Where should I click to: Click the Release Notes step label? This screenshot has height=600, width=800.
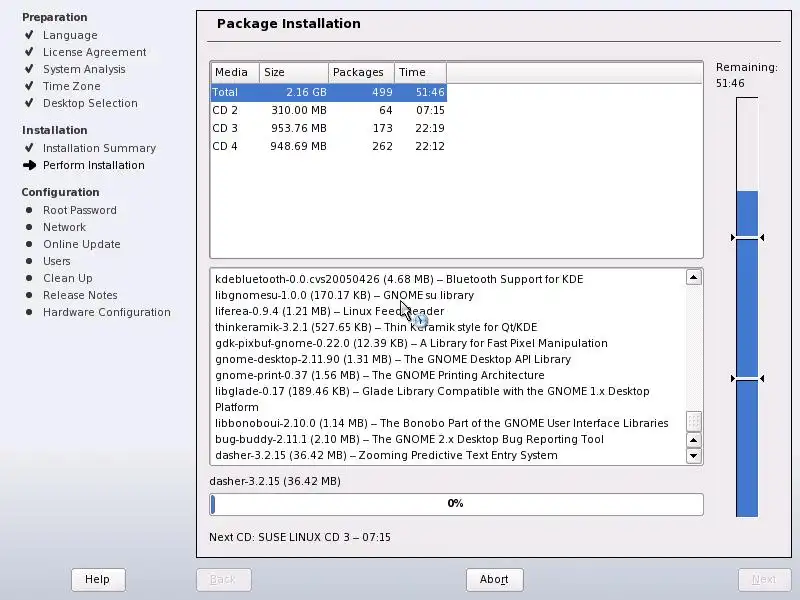tap(80, 295)
